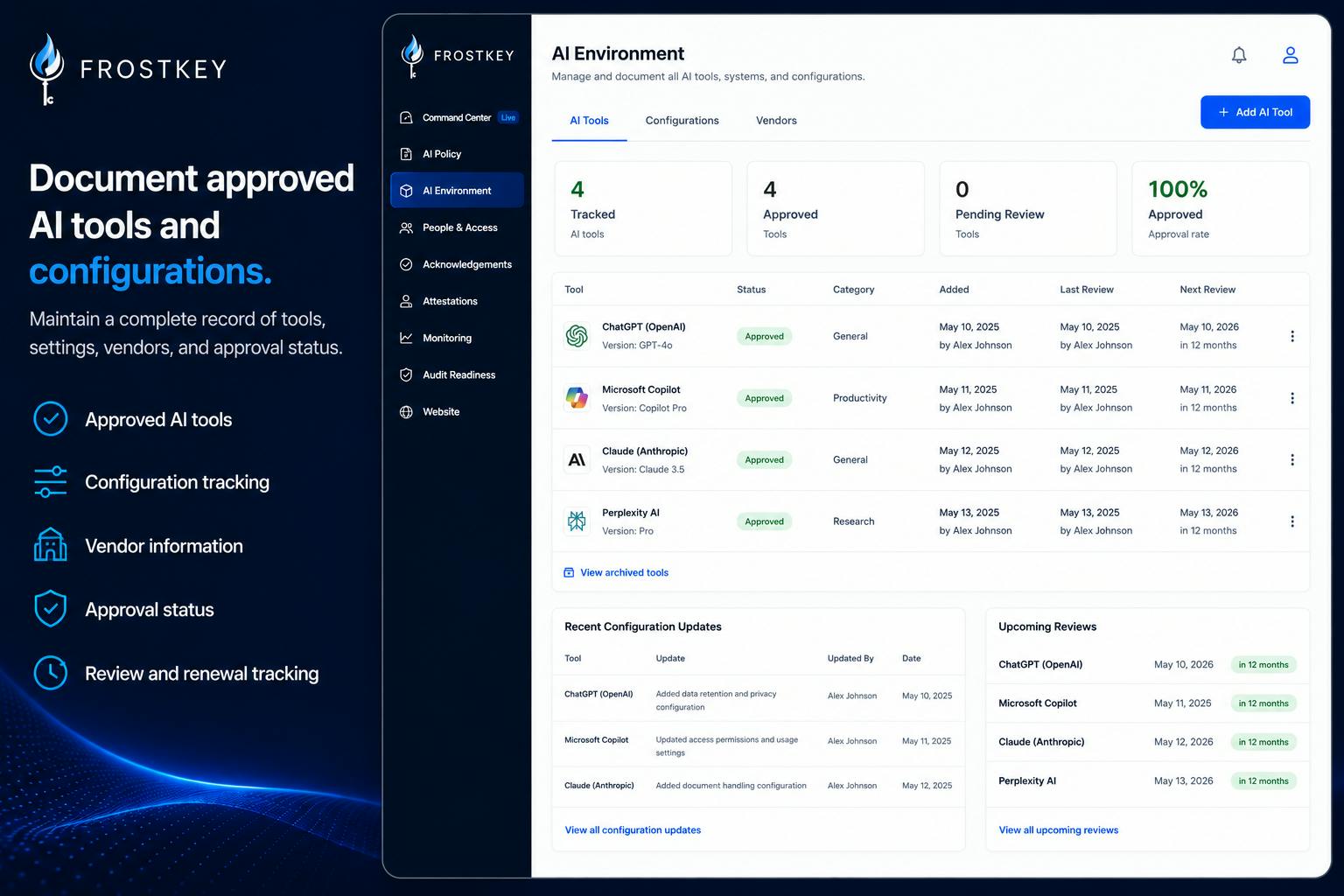The width and height of the screenshot is (1344, 896).
Task: Click "Version: Claude 3.5" text
Action: click(643, 470)
